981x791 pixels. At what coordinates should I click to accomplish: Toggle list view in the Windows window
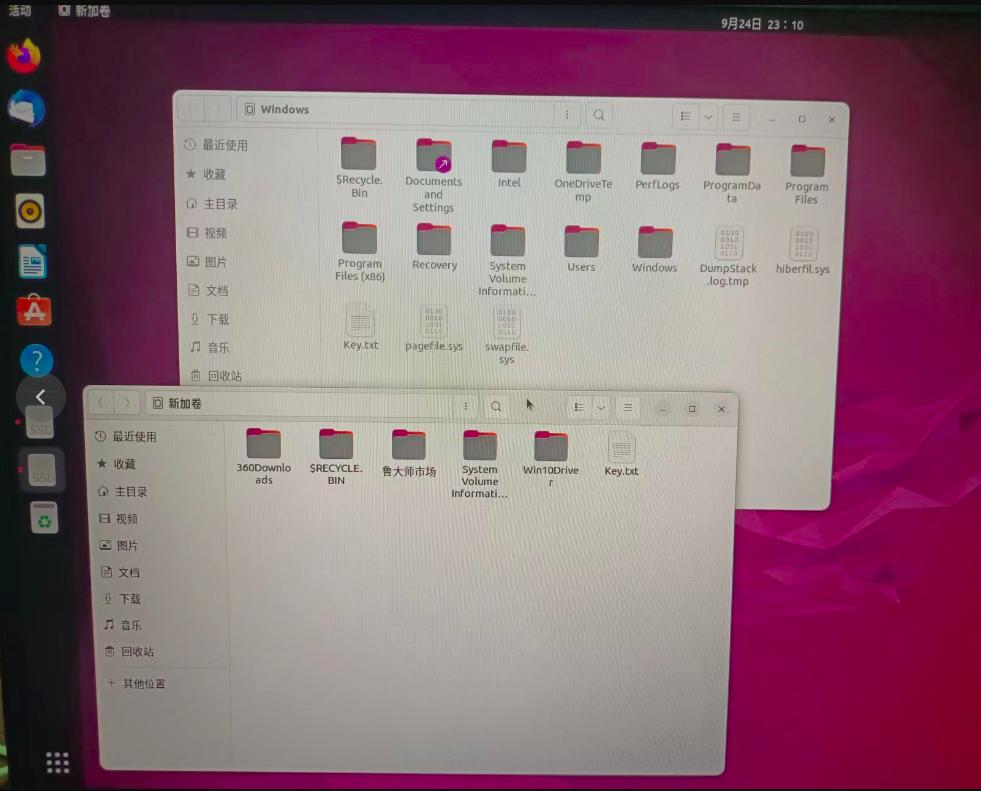pos(687,117)
